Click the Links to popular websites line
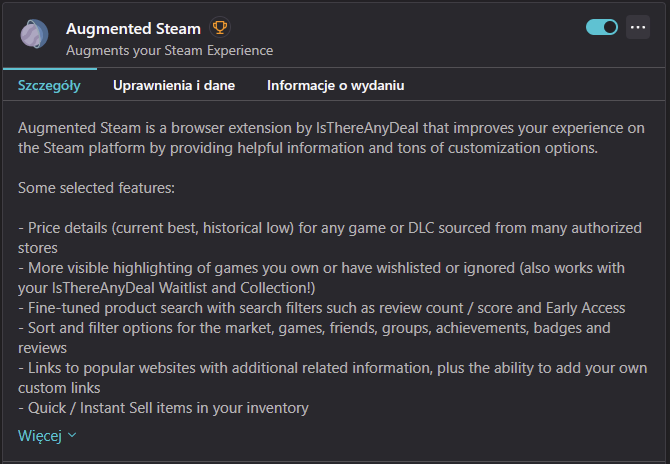 (x=300, y=368)
